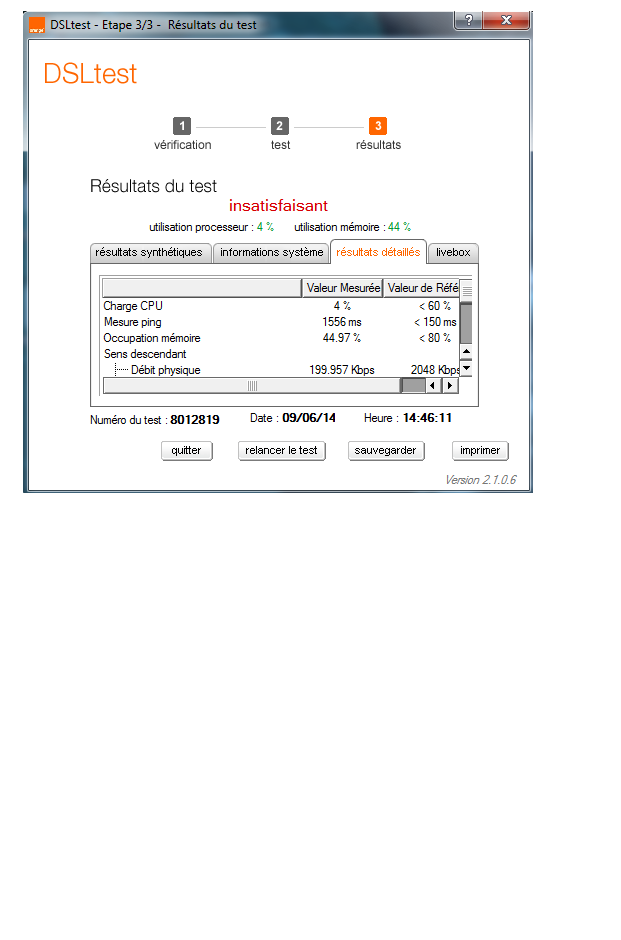Screen dimensions: 621x940
Task: Click the Valeur de Référence column header
Action: 421,288
